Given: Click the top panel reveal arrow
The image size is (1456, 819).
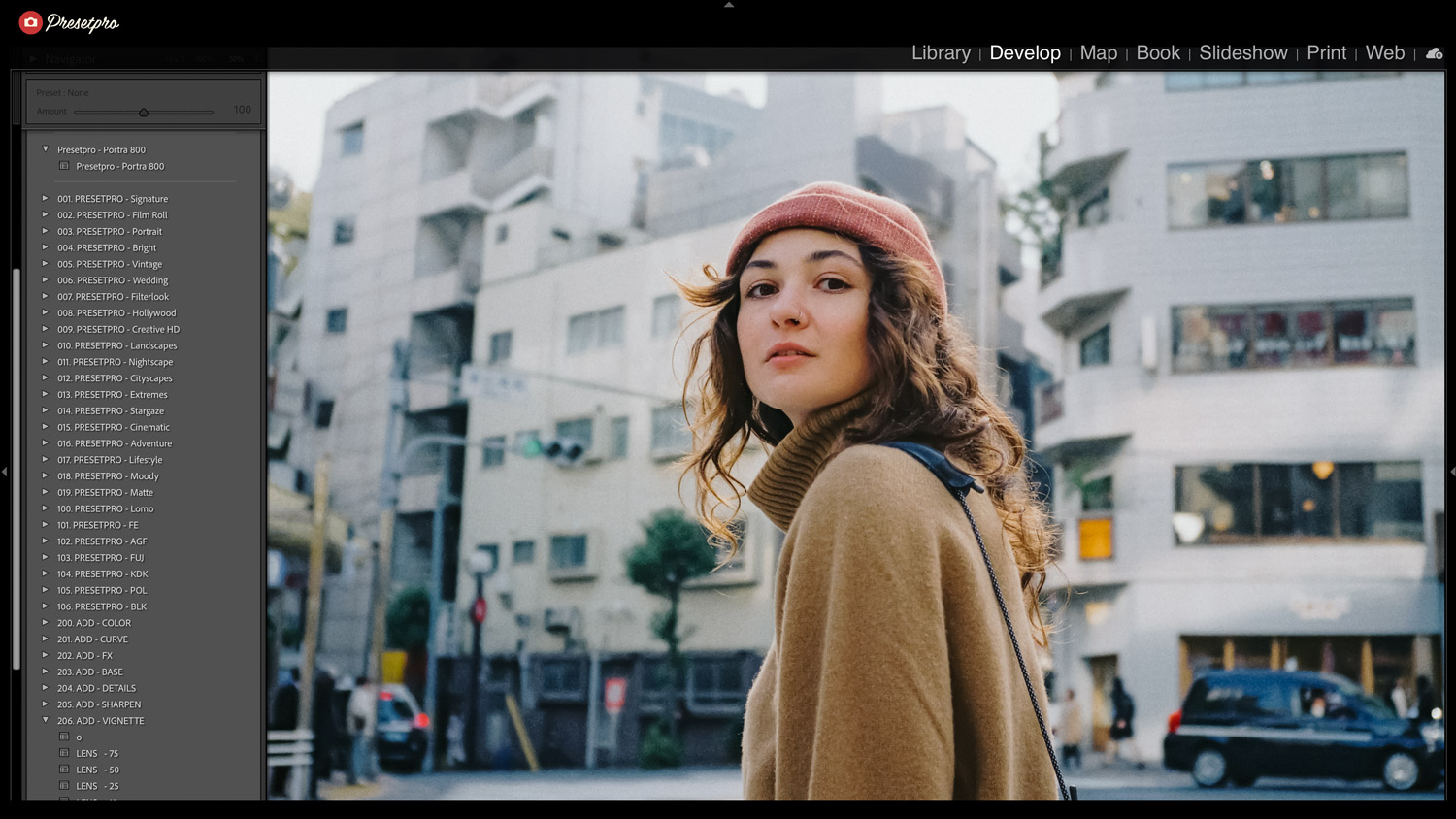Looking at the screenshot, I should click(x=728, y=5).
